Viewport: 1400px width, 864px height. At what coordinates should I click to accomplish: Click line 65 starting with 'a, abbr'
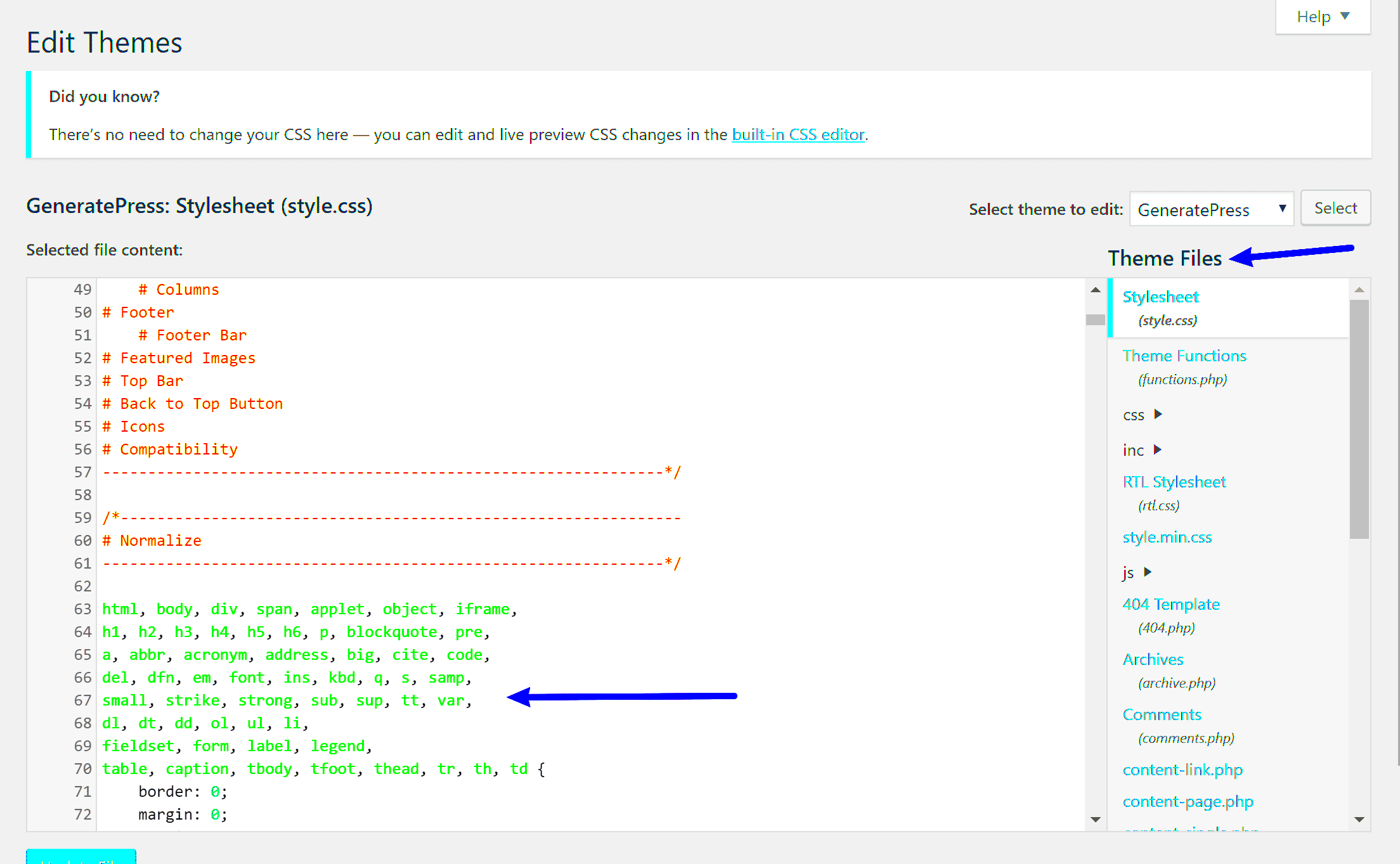coord(296,654)
